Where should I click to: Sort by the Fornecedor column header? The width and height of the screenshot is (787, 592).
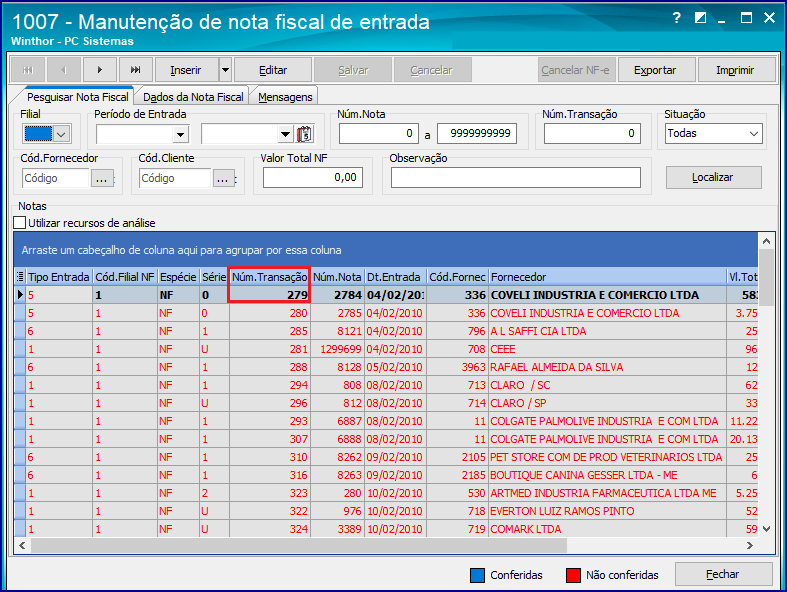point(607,277)
